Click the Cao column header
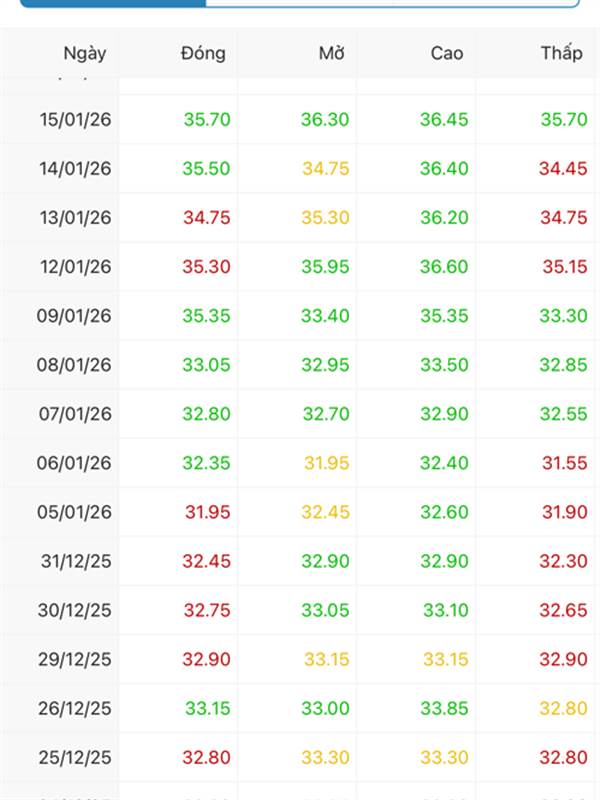Image resolution: width=600 pixels, height=800 pixels. click(446, 54)
